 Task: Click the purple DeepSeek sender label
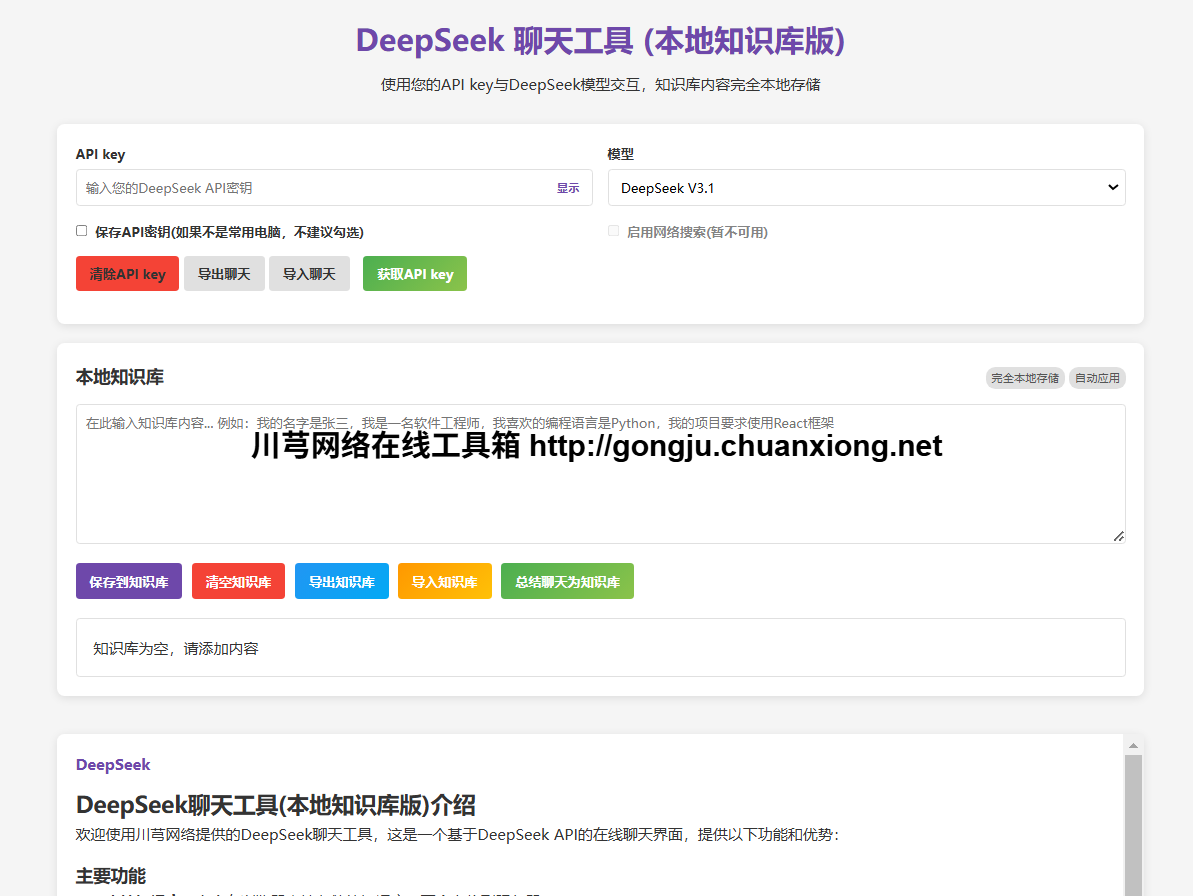click(113, 764)
